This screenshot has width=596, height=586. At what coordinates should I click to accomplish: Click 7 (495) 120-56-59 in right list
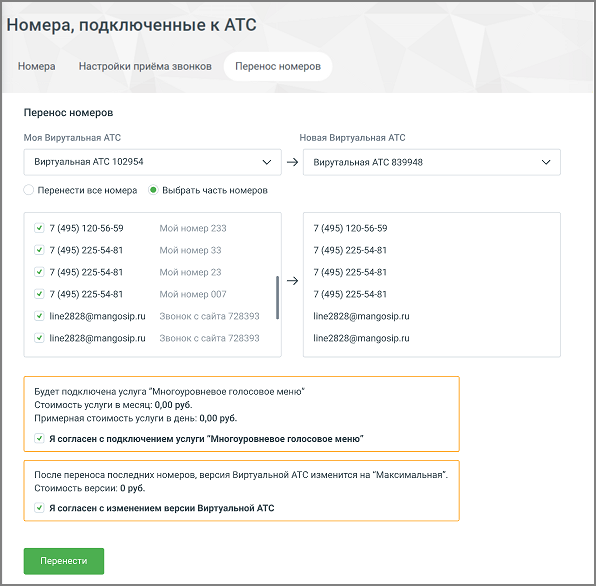[350, 228]
